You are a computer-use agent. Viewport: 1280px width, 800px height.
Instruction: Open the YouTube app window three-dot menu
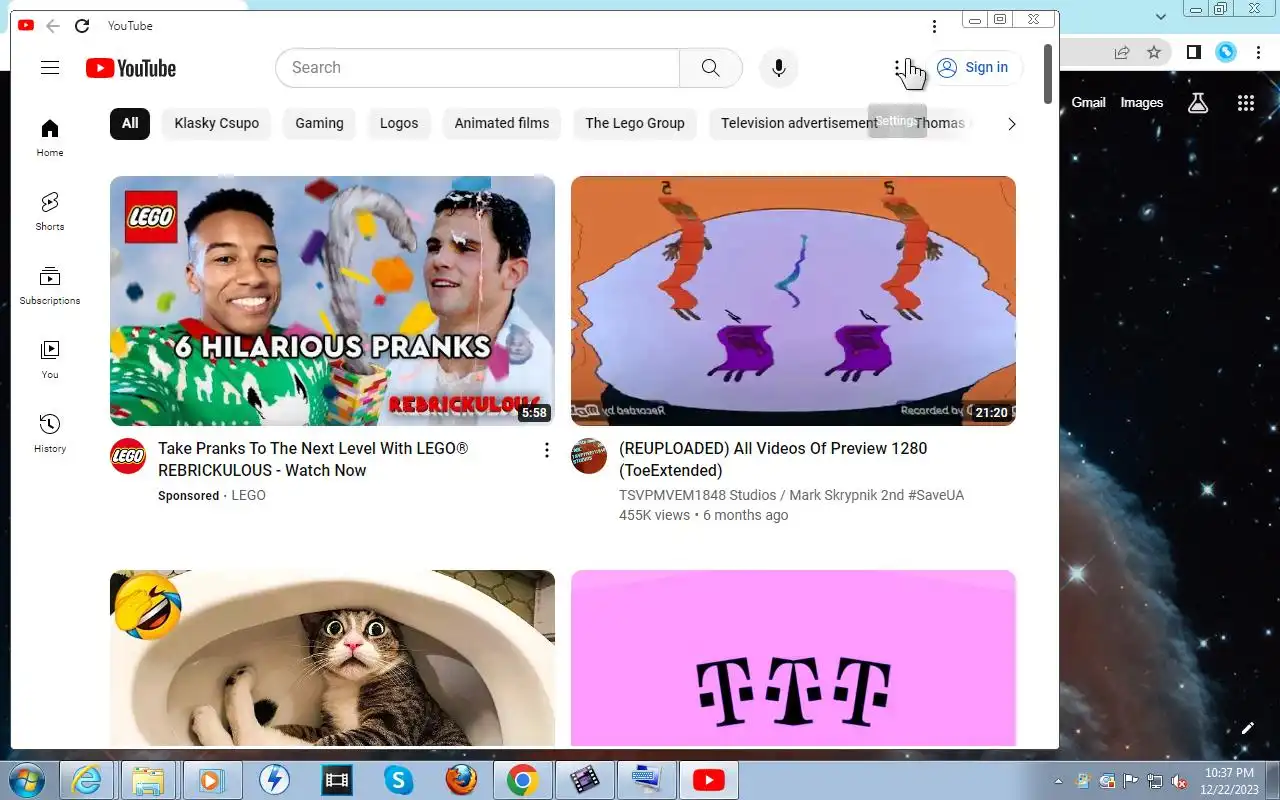pyautogui.click(x=934, y=26)
